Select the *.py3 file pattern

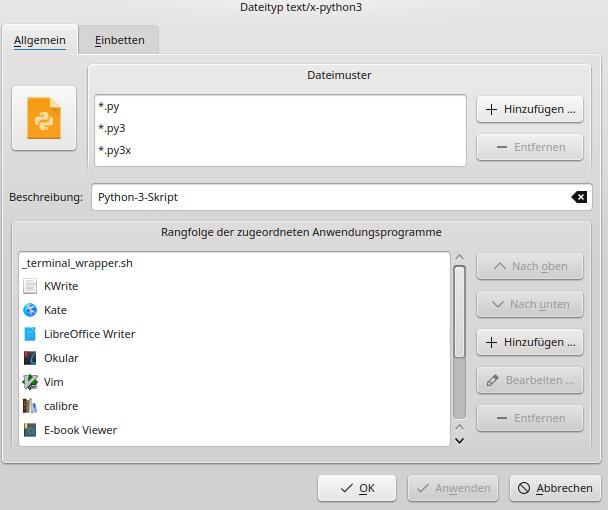click(x=112, y=128)
